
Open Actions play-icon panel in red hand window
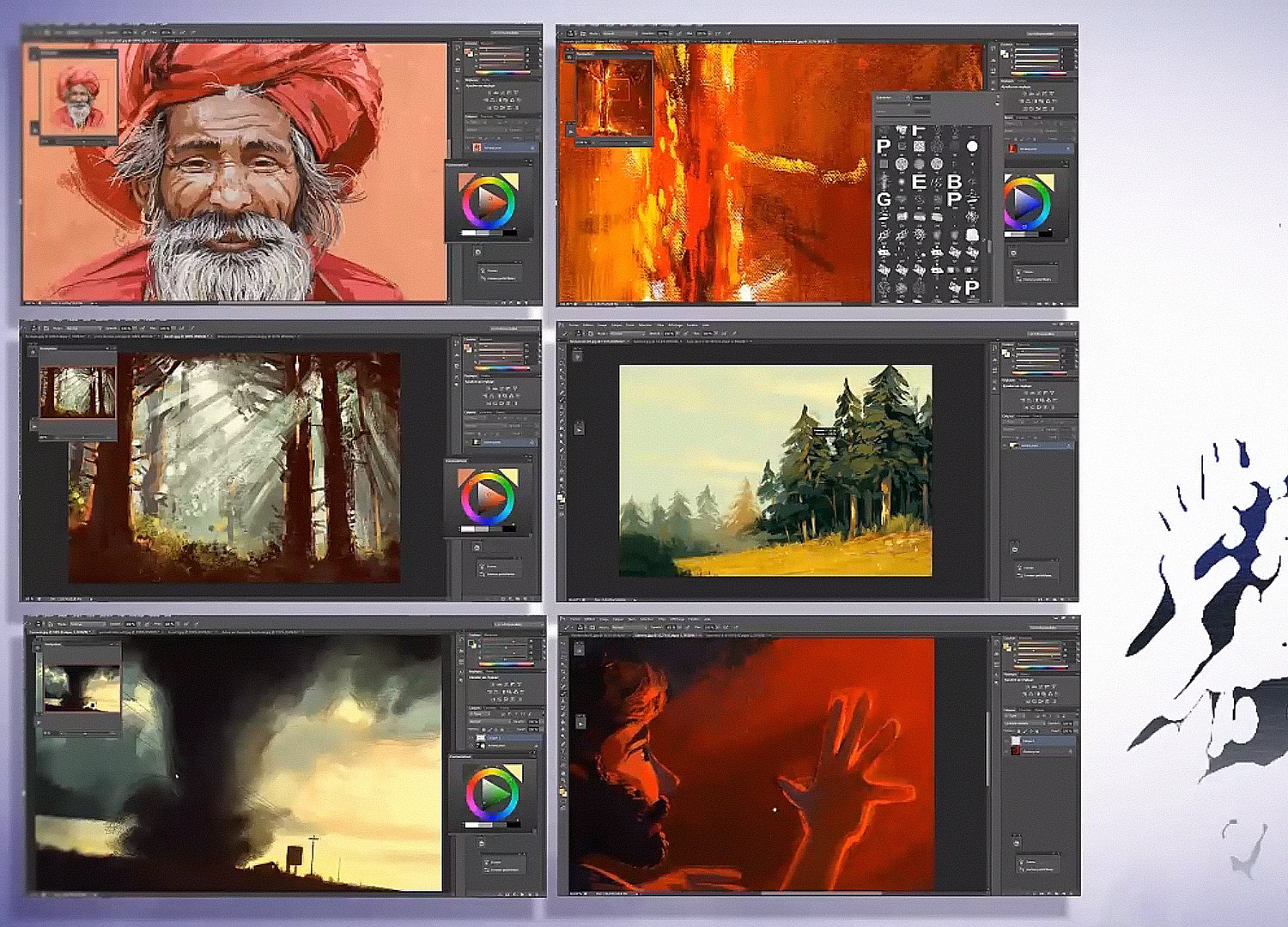coord(580,723)
